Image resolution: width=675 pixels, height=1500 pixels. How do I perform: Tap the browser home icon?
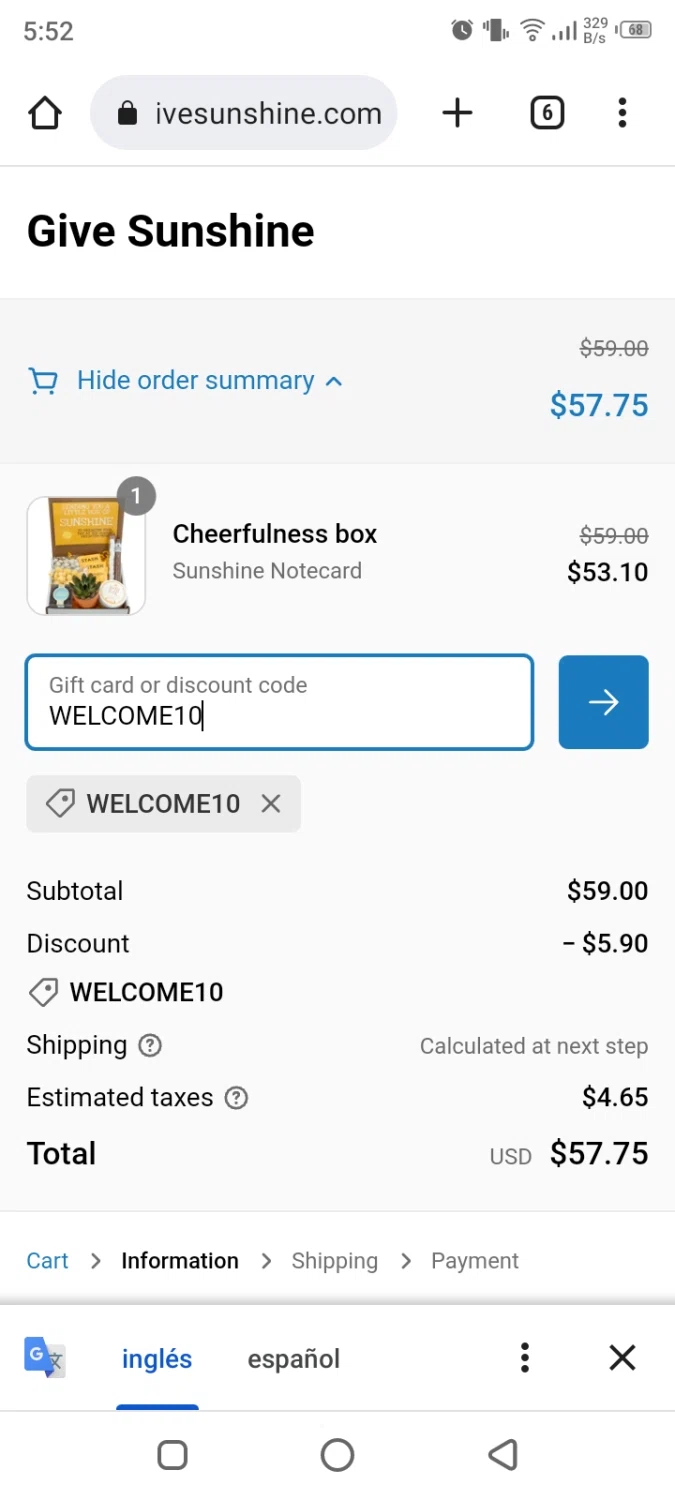tap(46, 114)
